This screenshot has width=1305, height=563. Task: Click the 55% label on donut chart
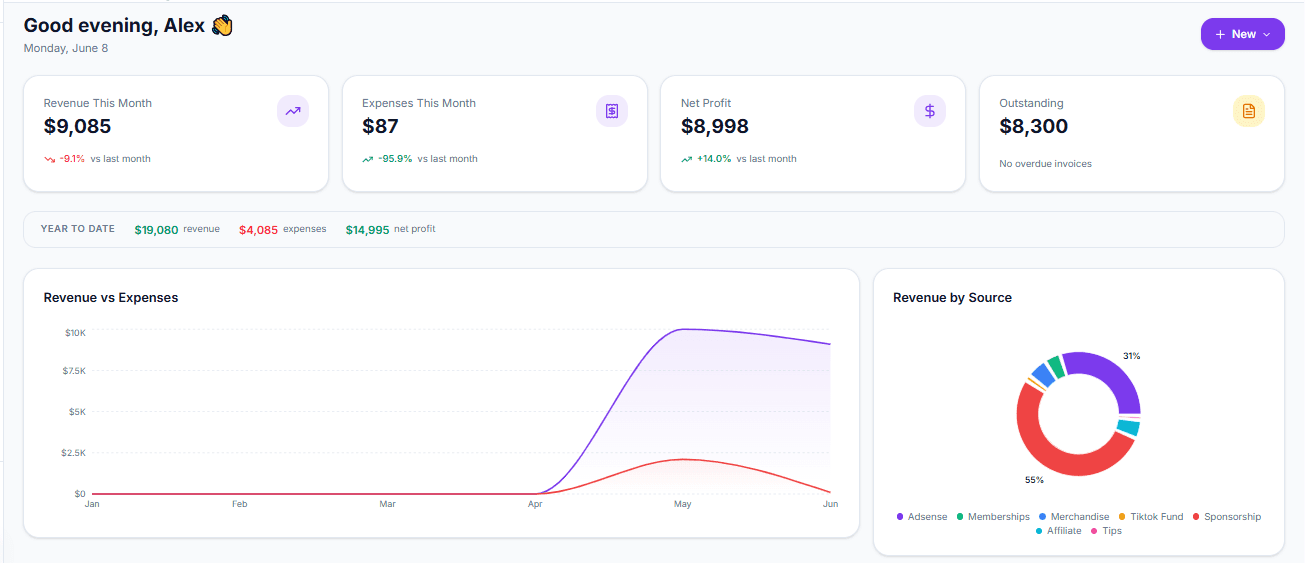(x=1034, y=480)
